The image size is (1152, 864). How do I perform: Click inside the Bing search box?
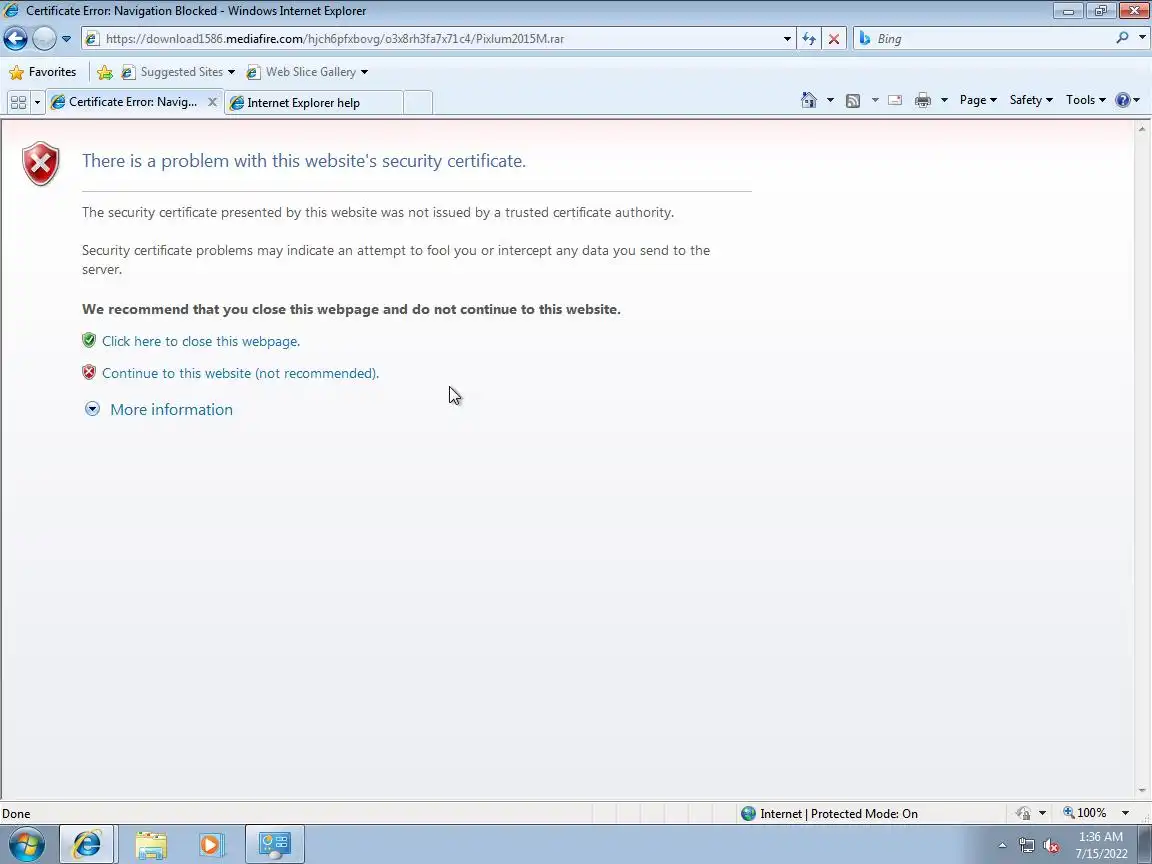click(992, 39)
